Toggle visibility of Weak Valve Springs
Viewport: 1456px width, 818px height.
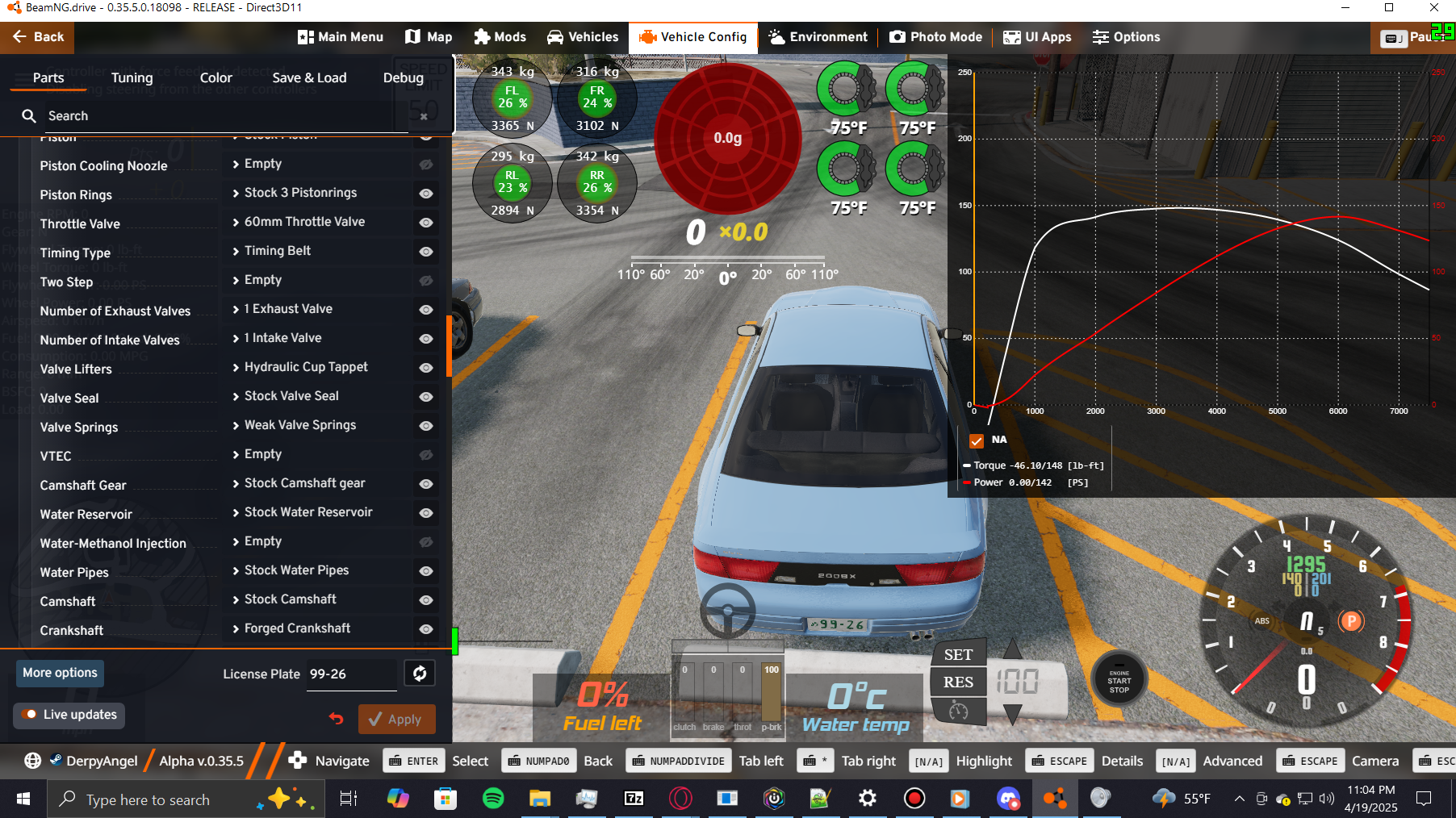click(426, 426)
